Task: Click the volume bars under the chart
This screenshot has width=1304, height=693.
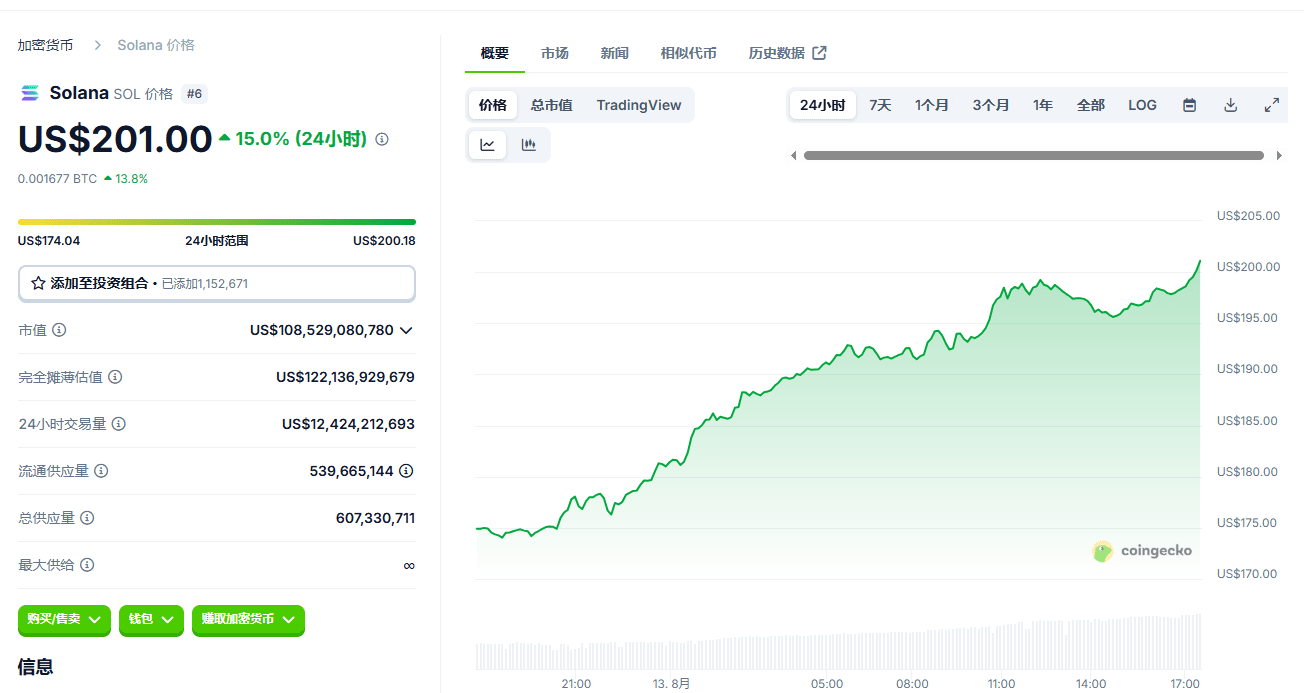Action: pos(838,642)
